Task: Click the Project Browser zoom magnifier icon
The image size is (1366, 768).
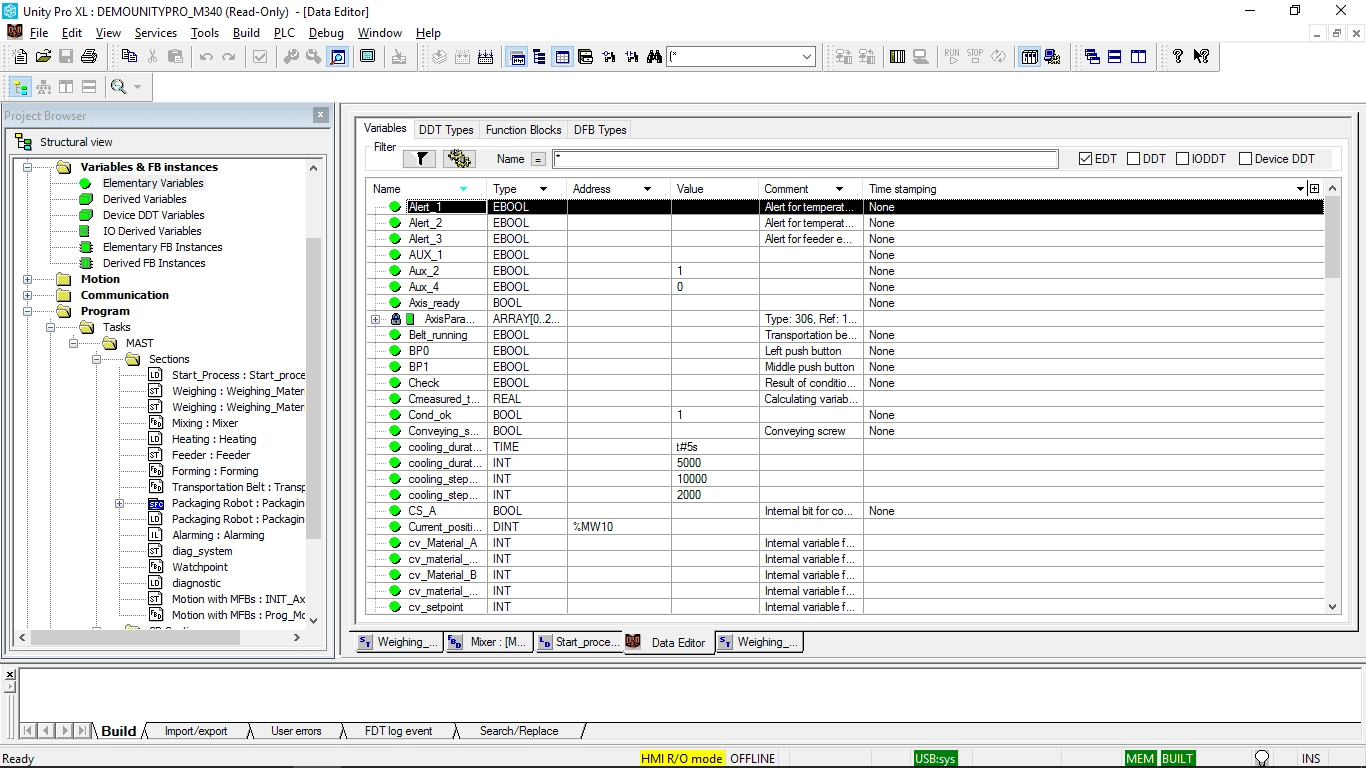Action: coord(118,87)
